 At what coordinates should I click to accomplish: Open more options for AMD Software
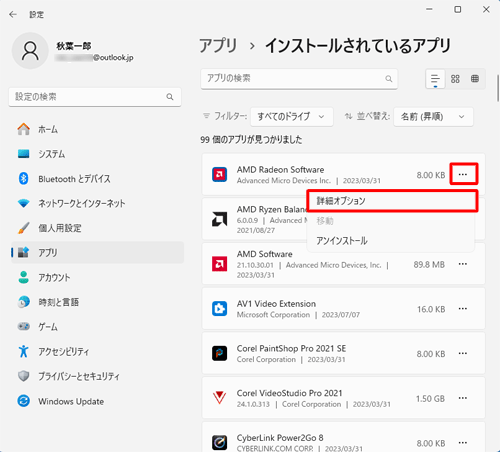point(463,264)
